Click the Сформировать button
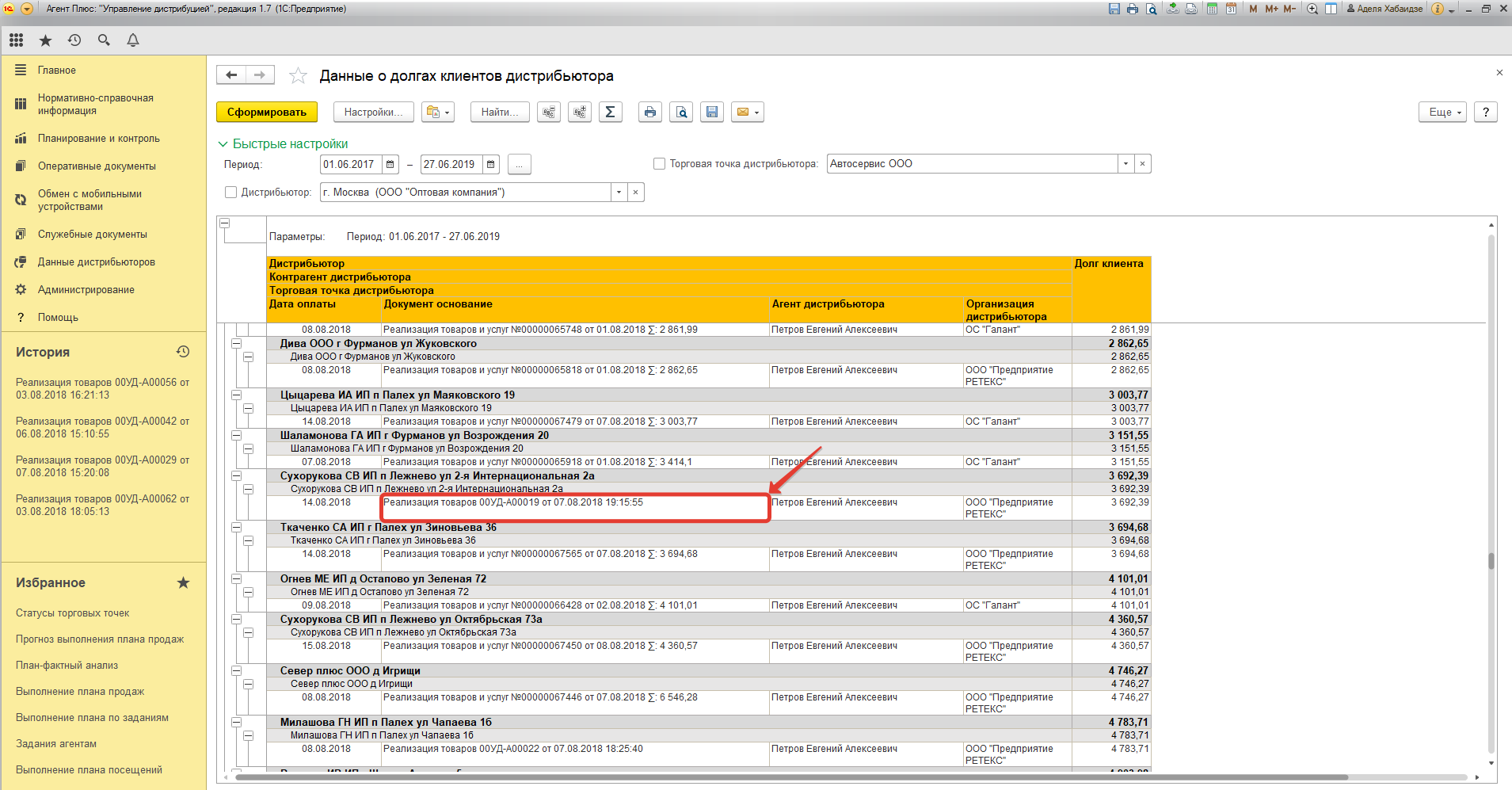The width and height of the screenshot is (1512, 790). pos(267,112)
